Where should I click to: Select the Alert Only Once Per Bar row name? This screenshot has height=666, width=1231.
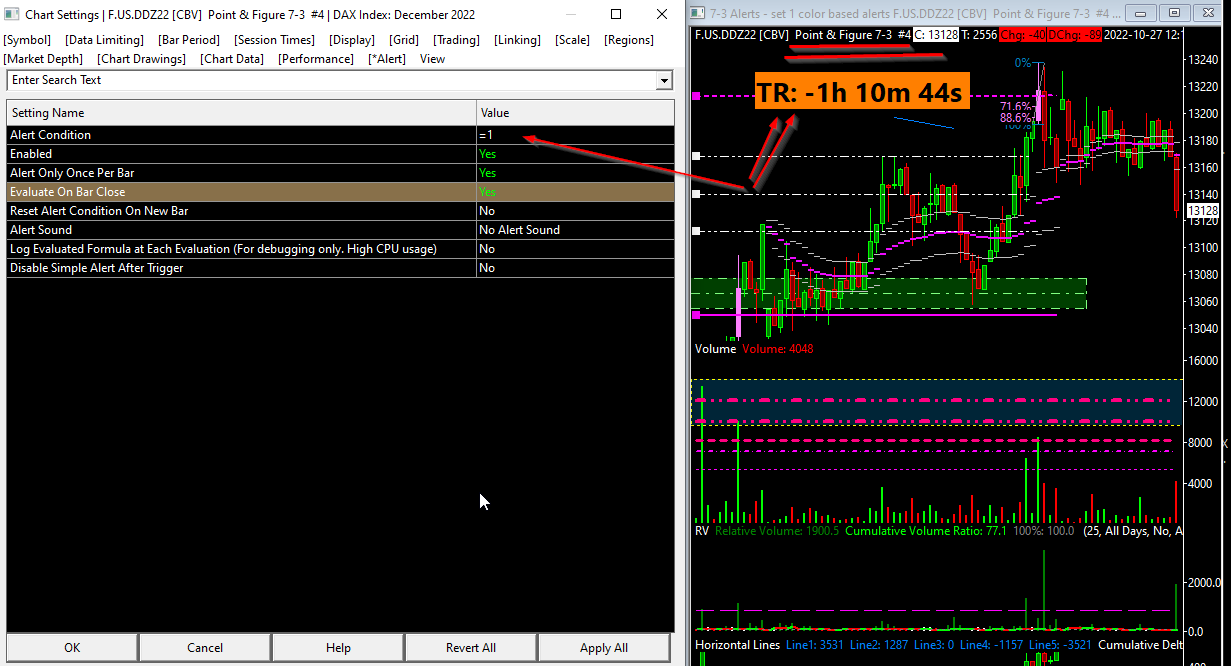pyautogui.click(x=241, y=173)
